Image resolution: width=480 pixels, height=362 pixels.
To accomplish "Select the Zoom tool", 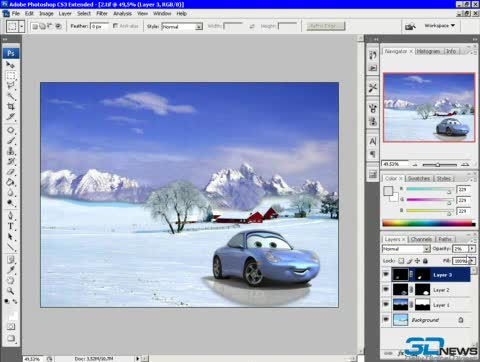I will pyautogui.click(x=11, y=291).
